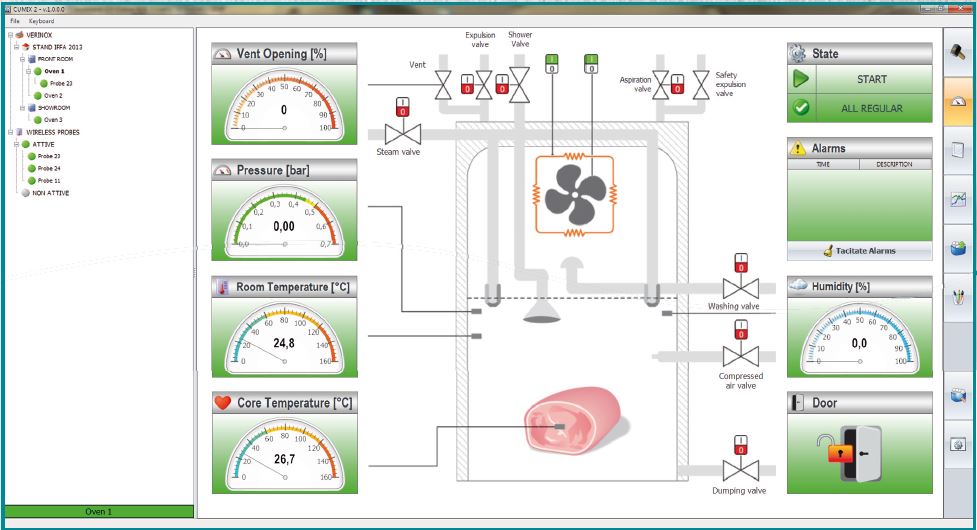
Task: Click the Dumping valve symbol
Action: 741,470
